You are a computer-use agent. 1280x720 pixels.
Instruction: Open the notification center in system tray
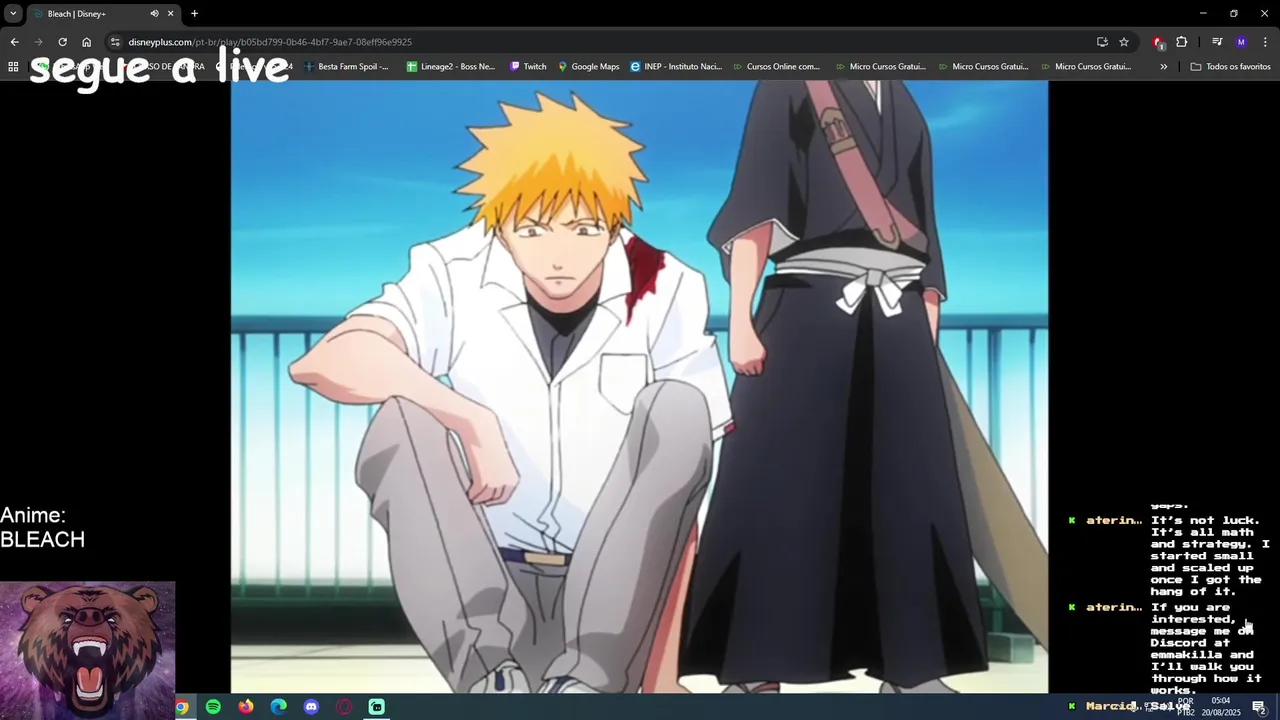pos(1259,707)
